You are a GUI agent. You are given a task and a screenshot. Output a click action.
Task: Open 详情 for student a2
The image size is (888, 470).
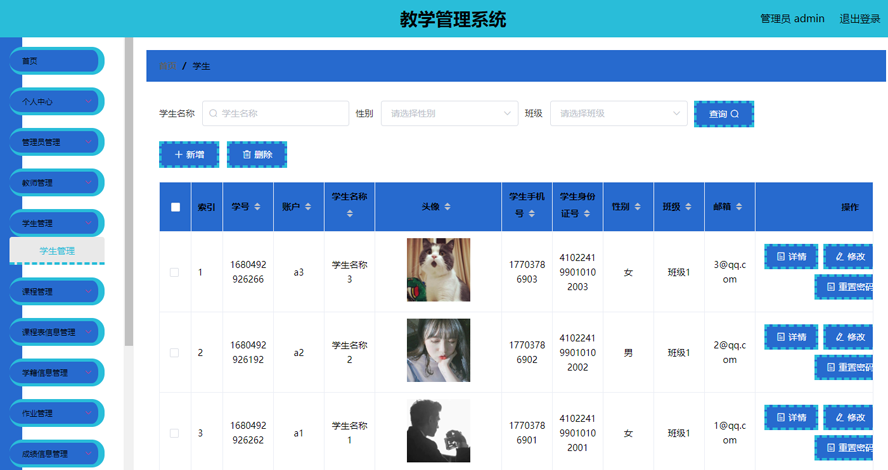791,337
